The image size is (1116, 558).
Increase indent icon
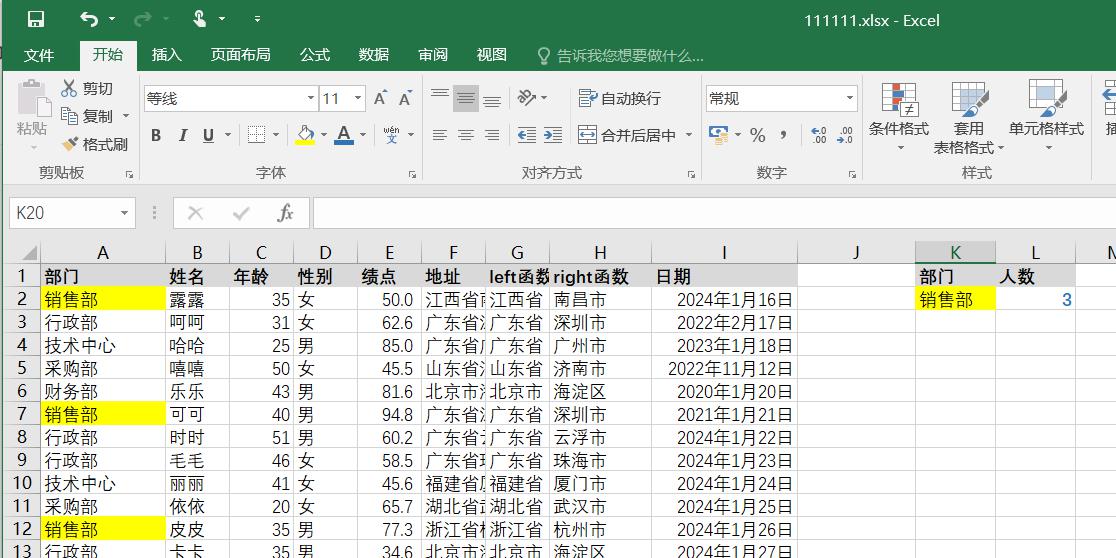click(553, 135)
